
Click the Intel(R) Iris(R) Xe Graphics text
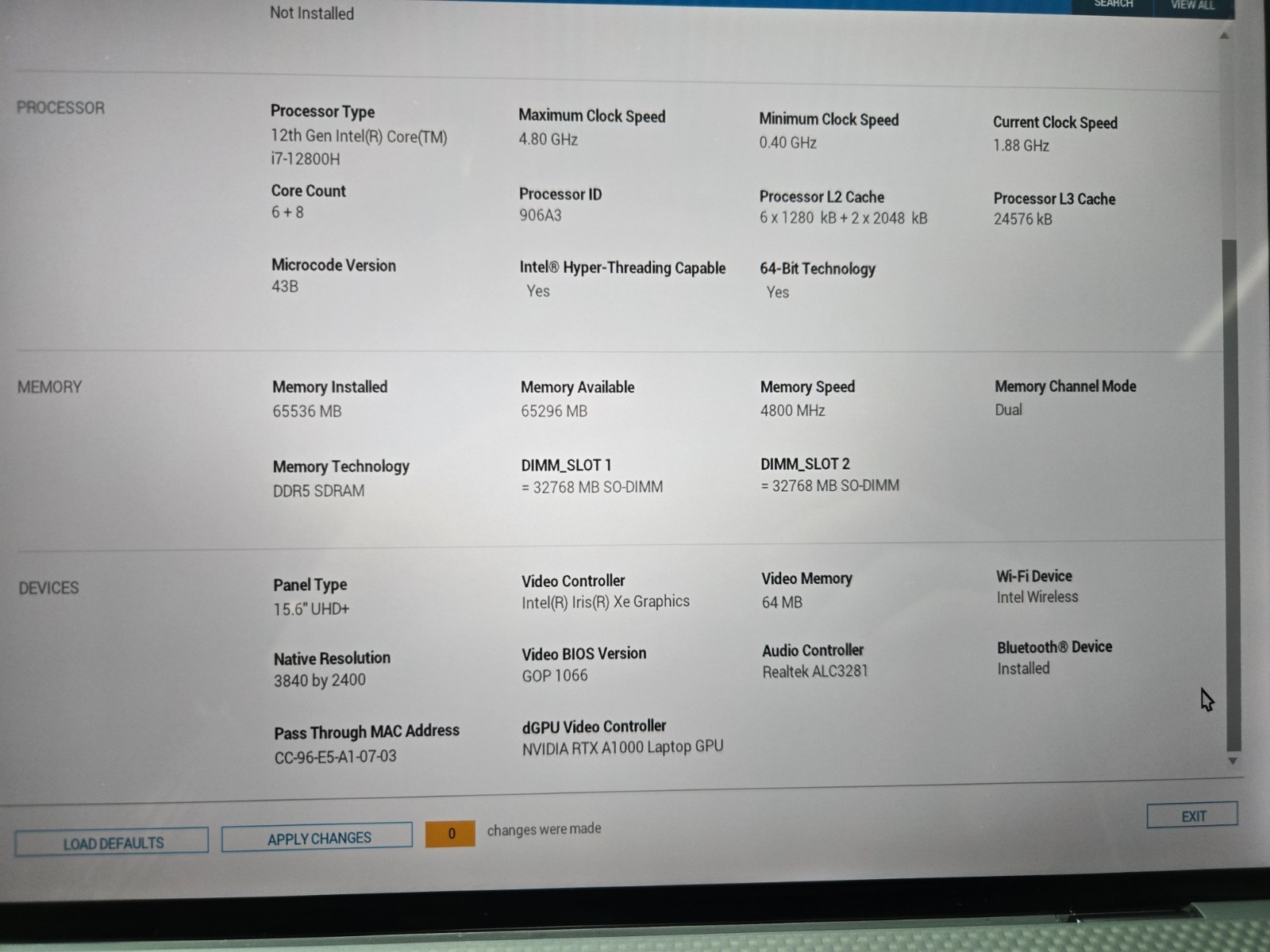click(x=606, y=602)
